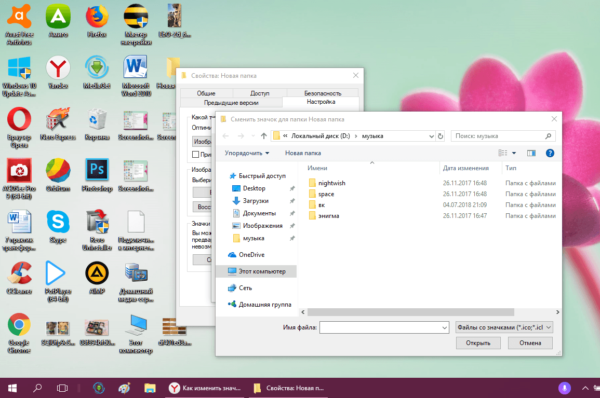600x398 pixels.
Task: Expand the file type filter dropdown
Action: point(504,327)
